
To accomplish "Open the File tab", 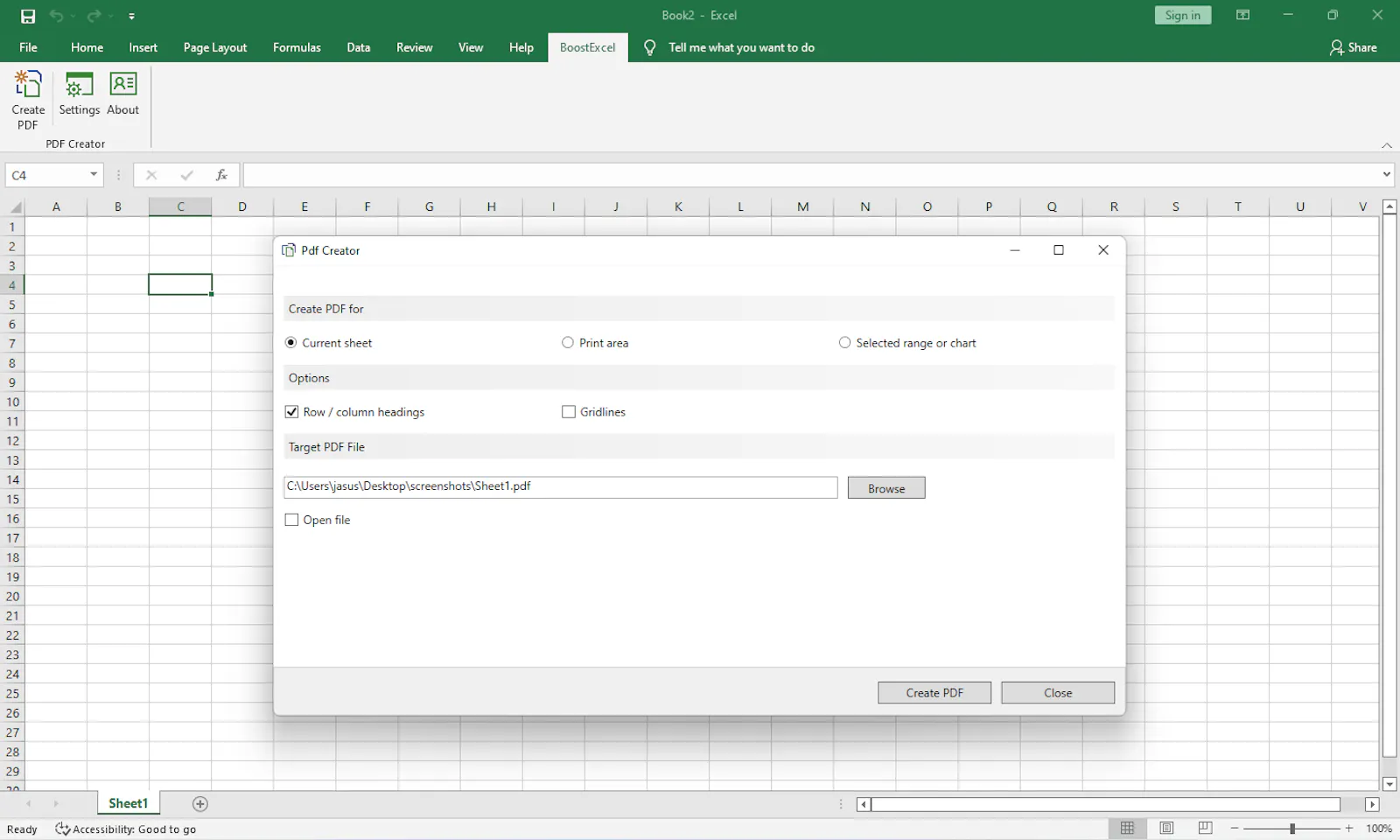I will point(28,47).
